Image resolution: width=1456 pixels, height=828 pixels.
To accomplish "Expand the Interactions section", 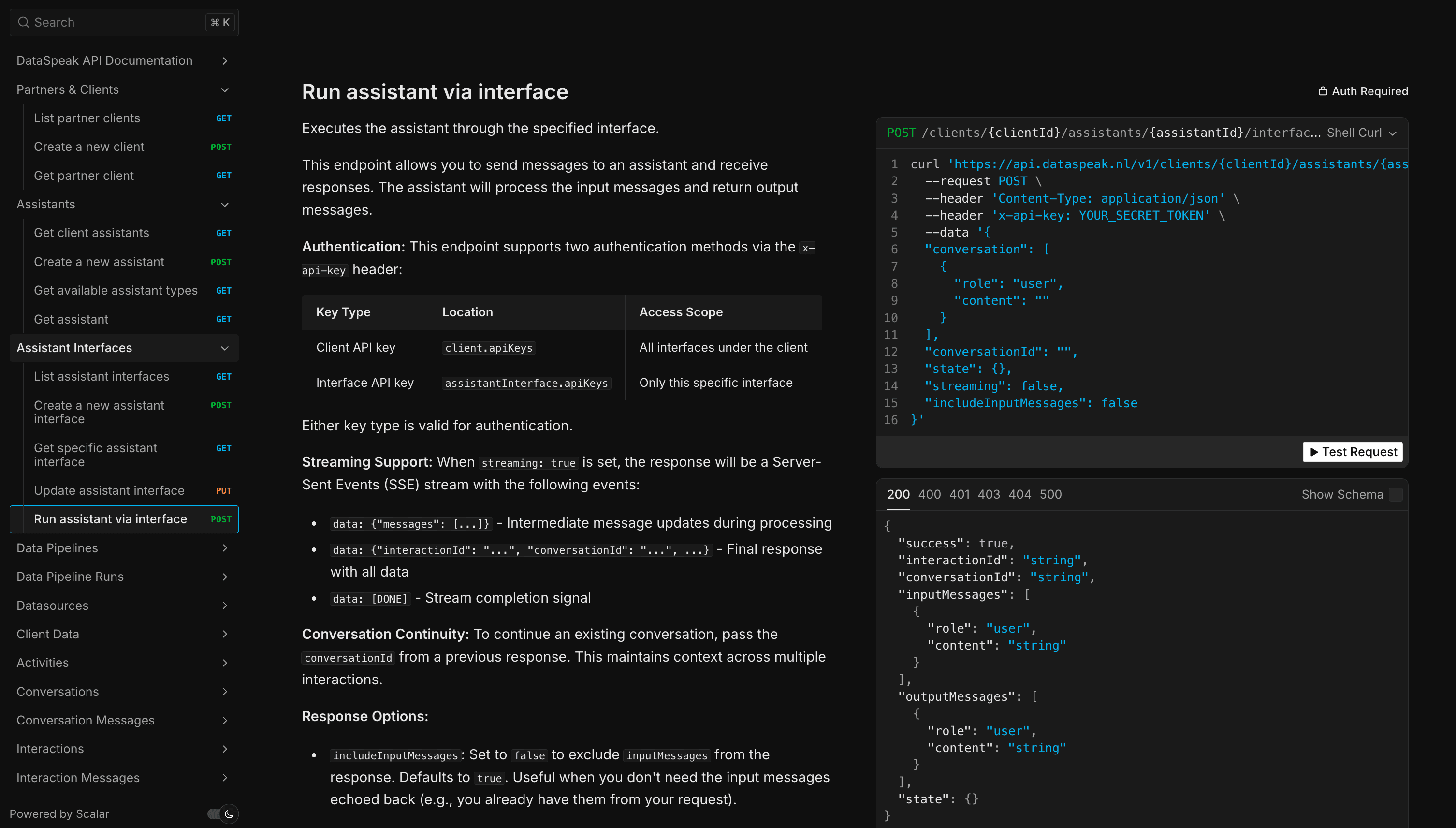I will tap(124, 749).
